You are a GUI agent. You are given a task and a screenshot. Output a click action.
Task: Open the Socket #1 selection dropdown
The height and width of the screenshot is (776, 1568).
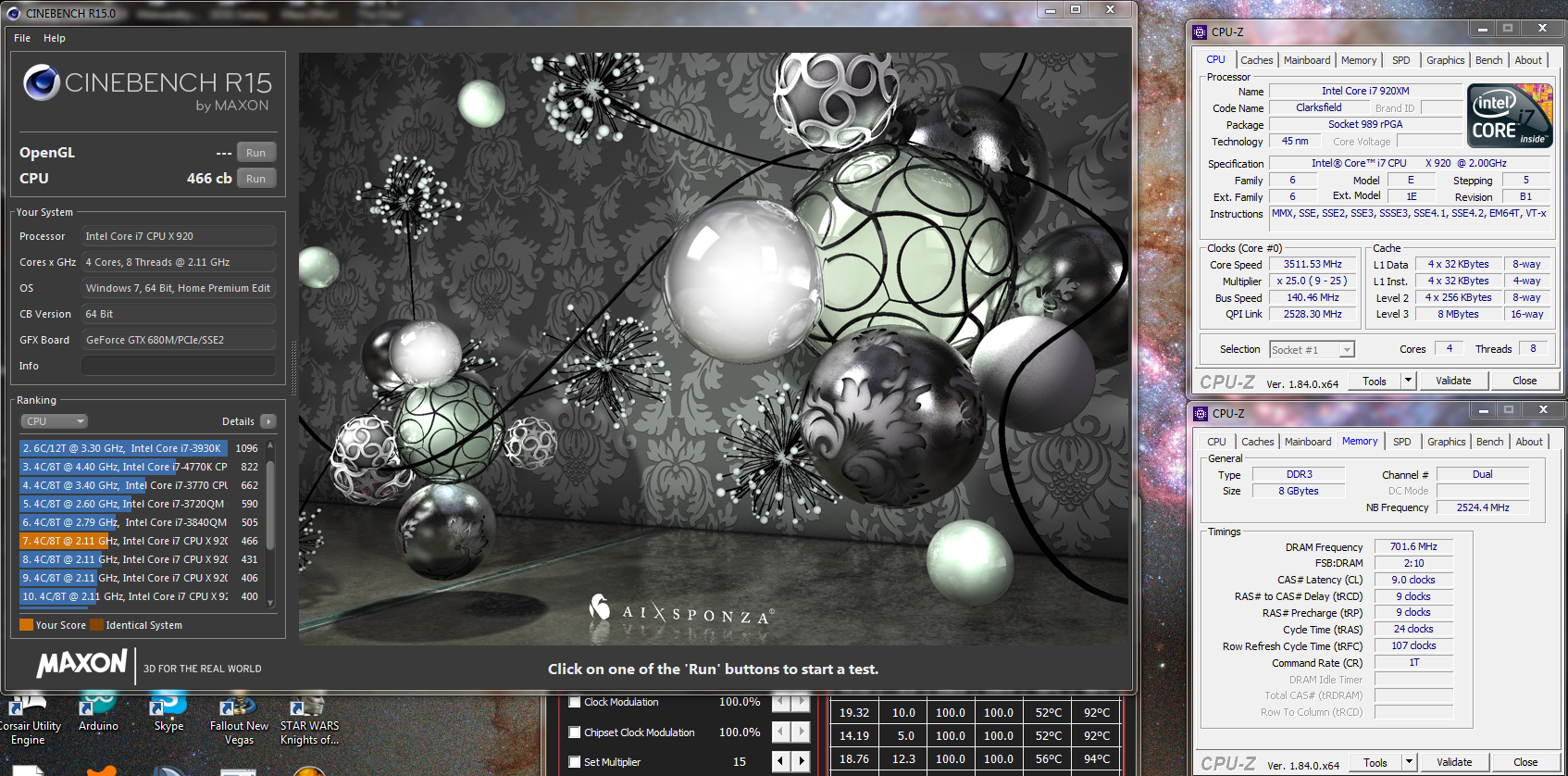1312,349
